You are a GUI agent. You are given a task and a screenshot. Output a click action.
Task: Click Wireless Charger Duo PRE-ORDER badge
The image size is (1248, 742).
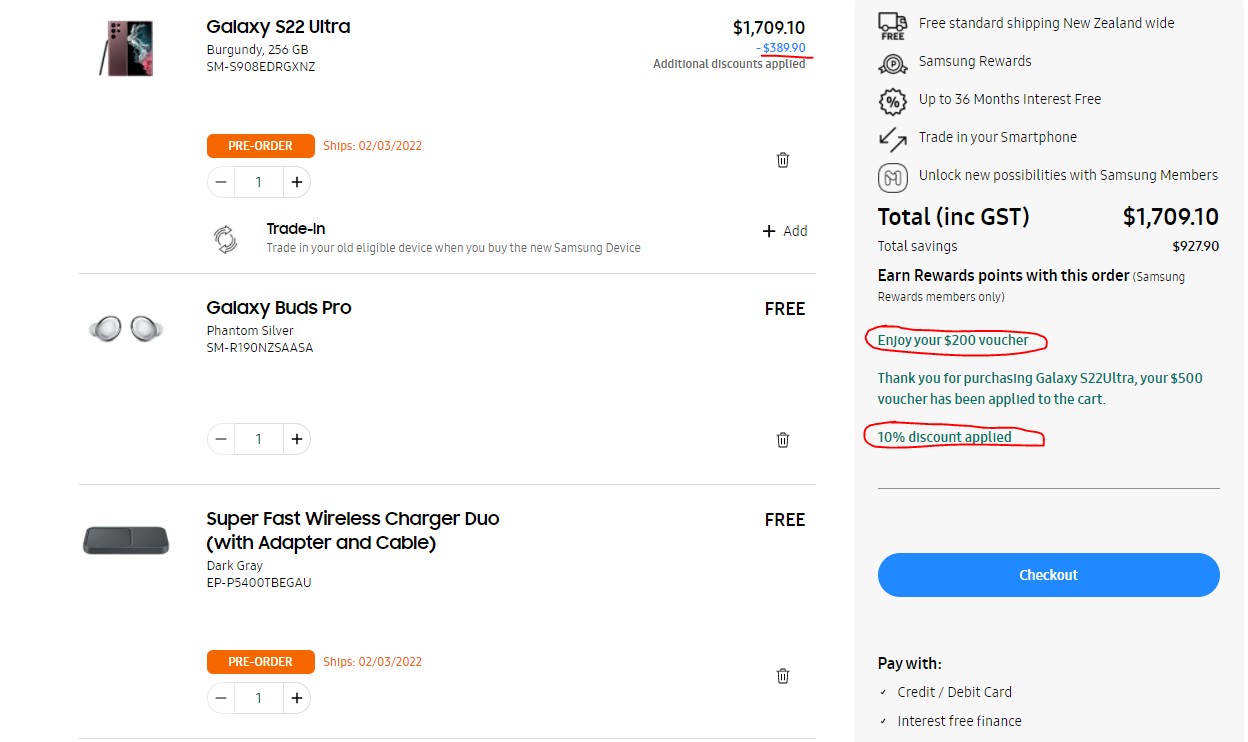261,662
